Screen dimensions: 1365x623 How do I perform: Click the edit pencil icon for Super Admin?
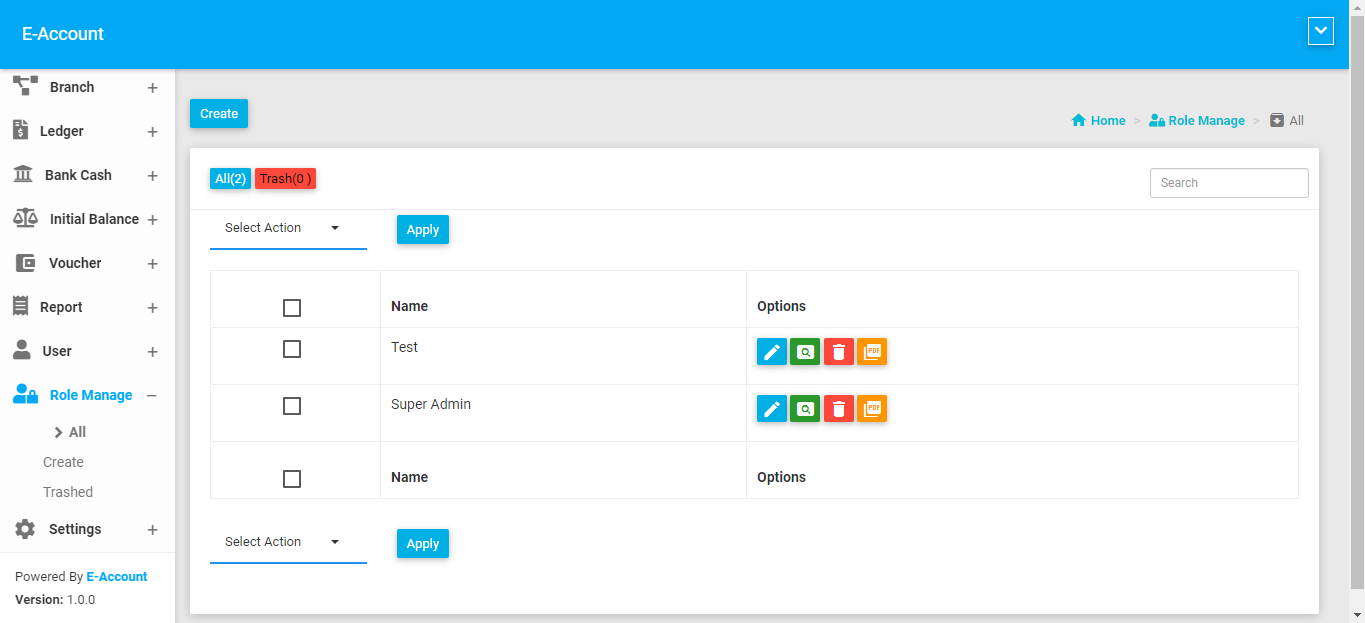tap(771, 409)
